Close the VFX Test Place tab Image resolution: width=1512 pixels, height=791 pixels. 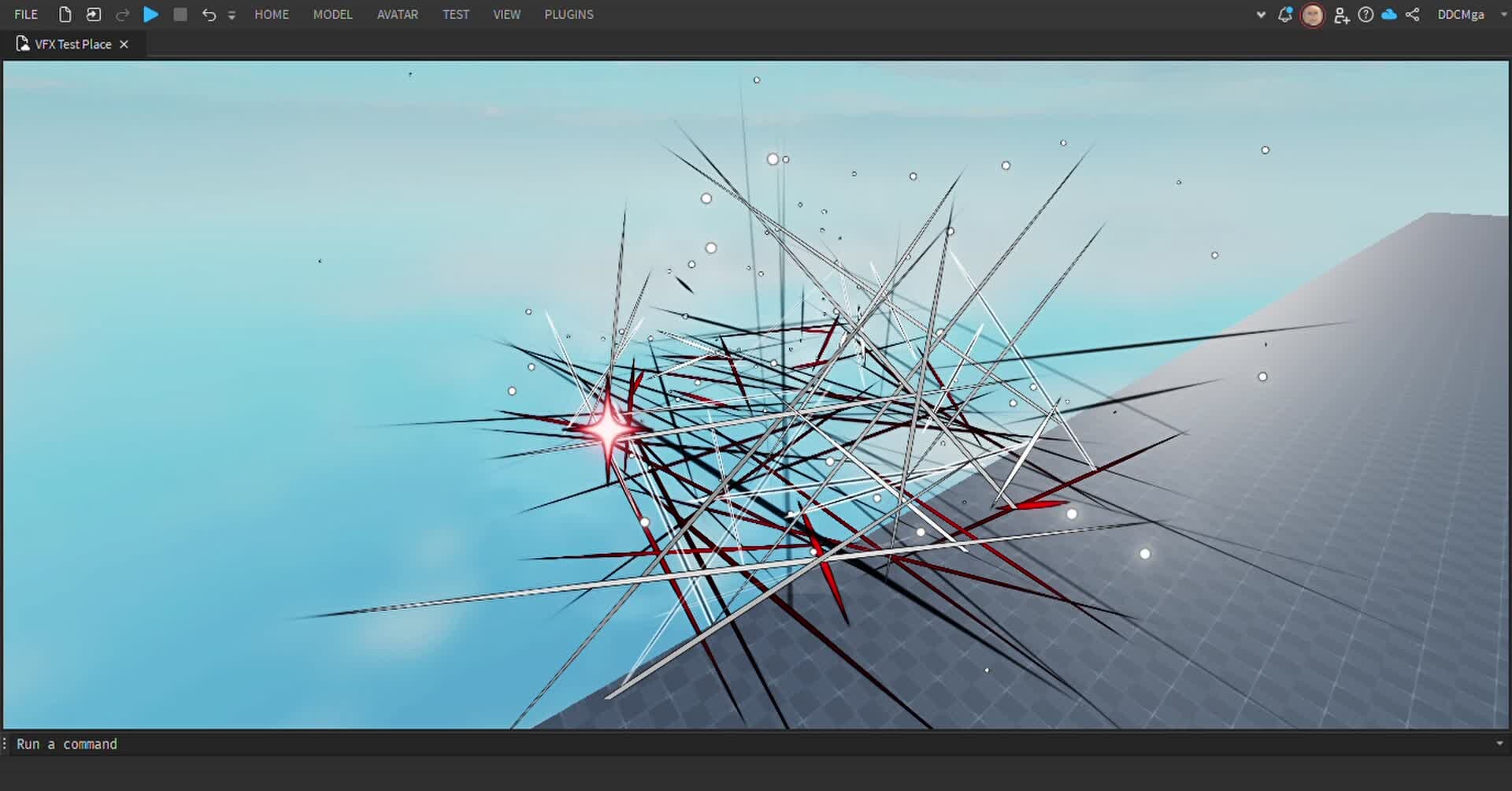coord(124,44)
